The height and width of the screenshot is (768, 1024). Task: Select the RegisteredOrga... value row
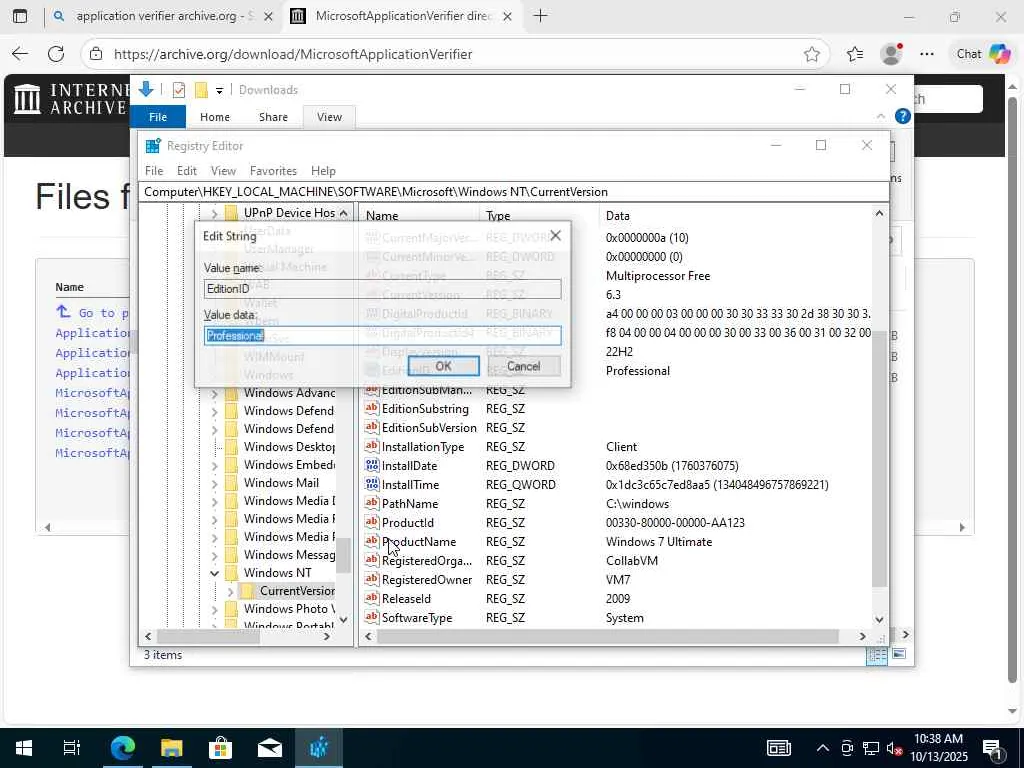click(426, 560)
